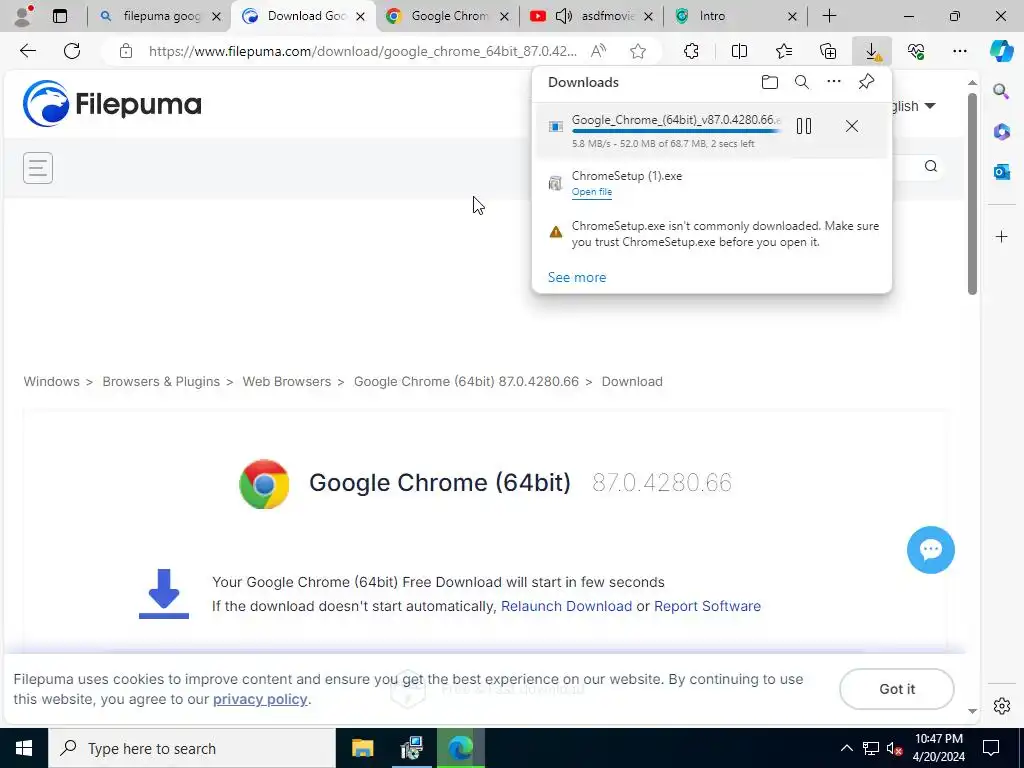Open the Edge profile icon
Image resolution: width=1024 pixels, height=768 pixels.
(x=23, y=16)
